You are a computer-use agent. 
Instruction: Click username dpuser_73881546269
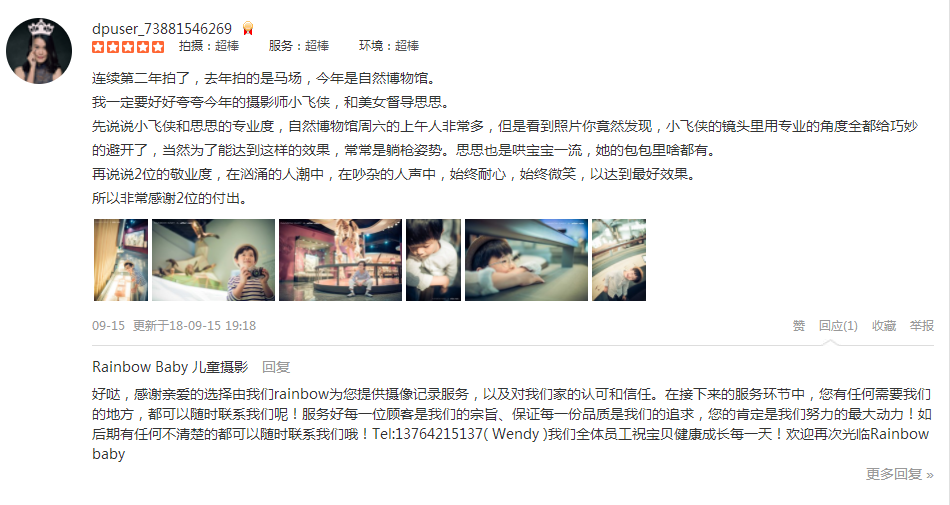click(162, 28)
